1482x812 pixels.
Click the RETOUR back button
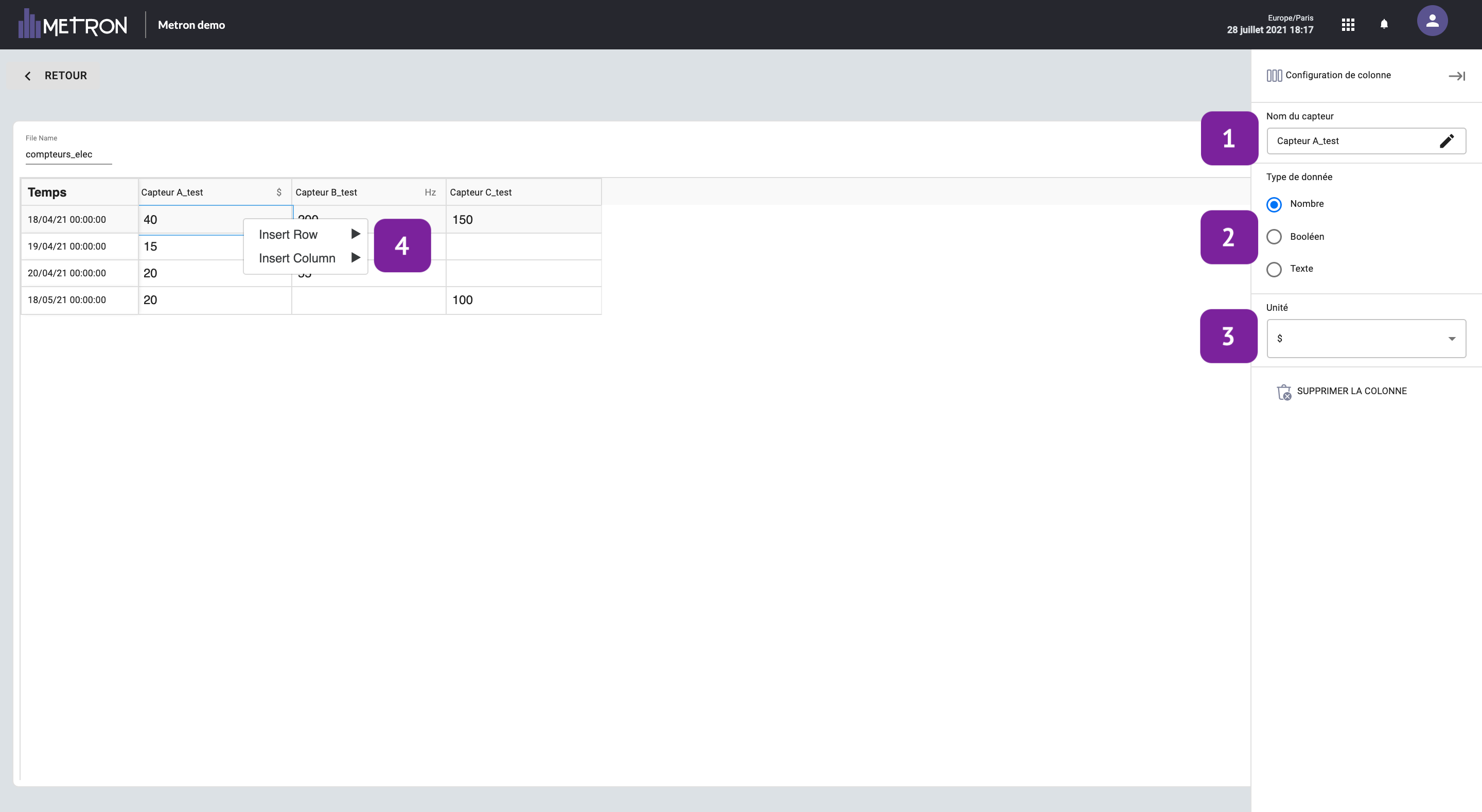(x=56, y=76)
